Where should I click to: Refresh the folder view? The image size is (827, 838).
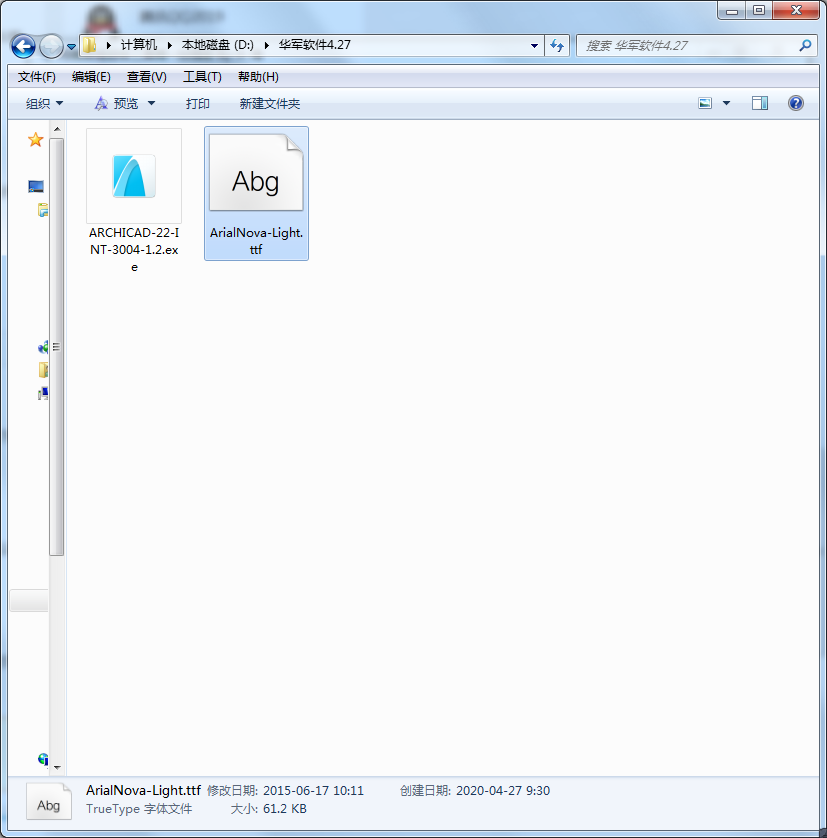[557, 45]
